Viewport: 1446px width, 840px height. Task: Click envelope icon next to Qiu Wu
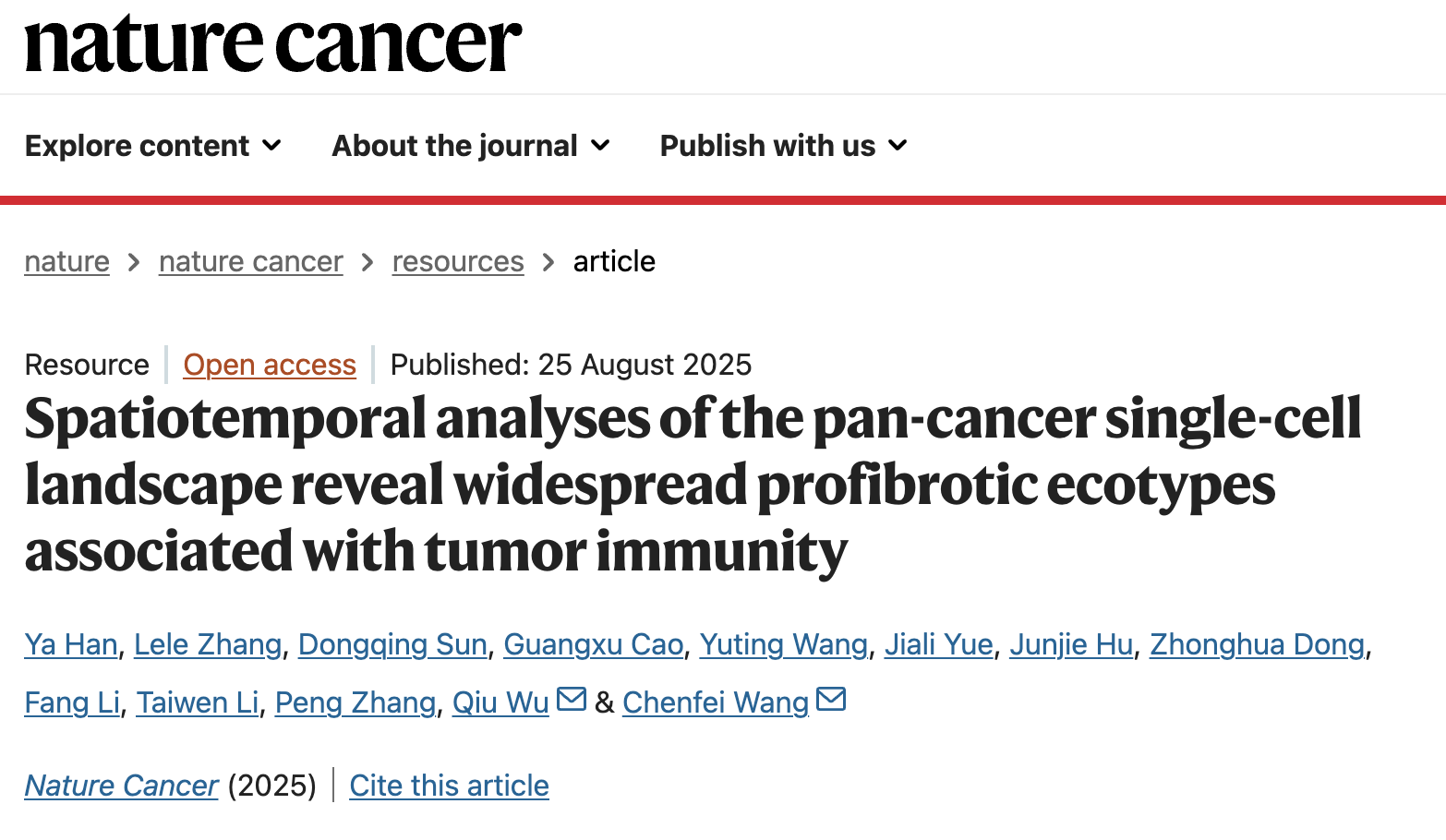(572, 700)
